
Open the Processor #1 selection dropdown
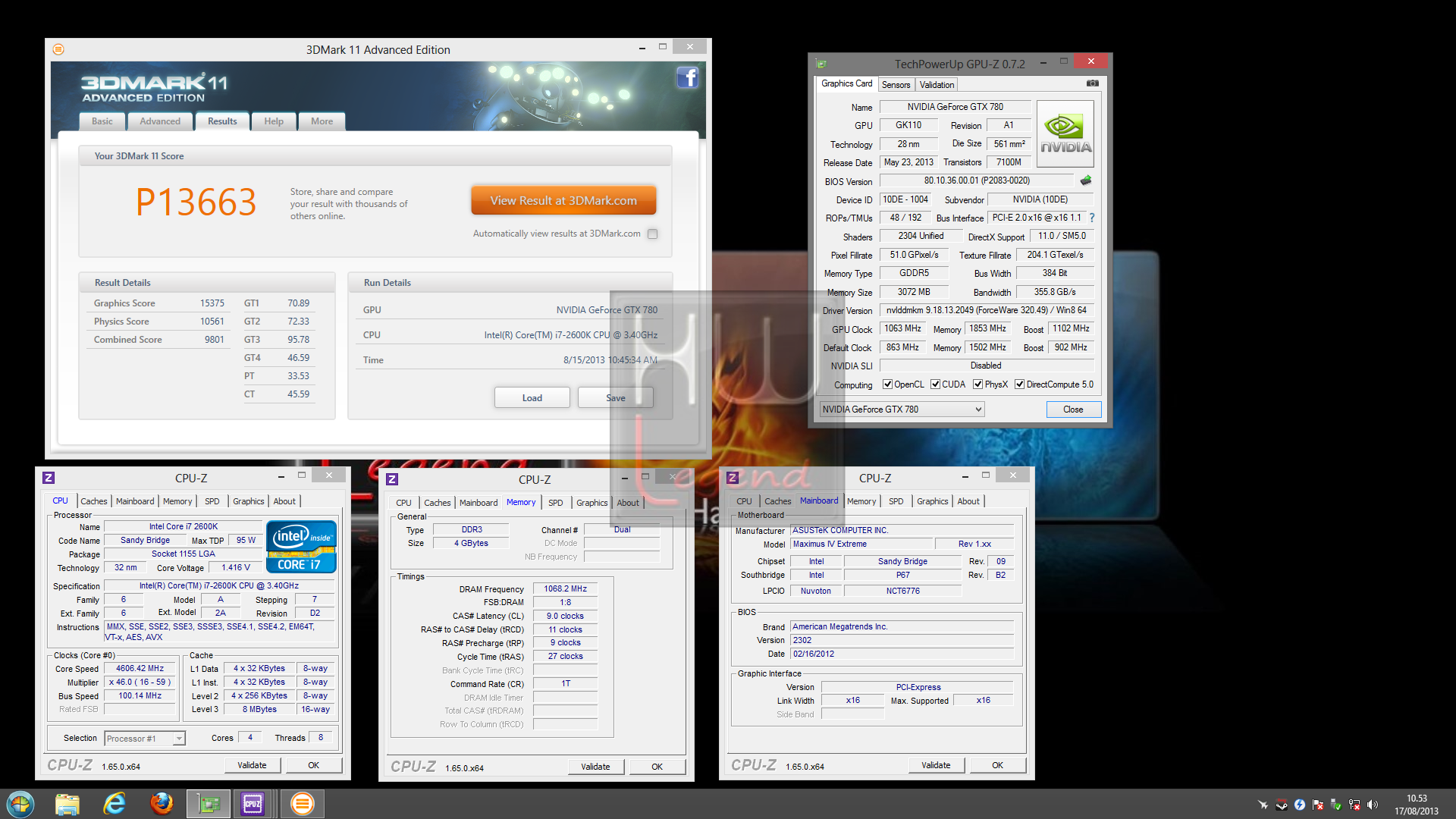point(145,739)
